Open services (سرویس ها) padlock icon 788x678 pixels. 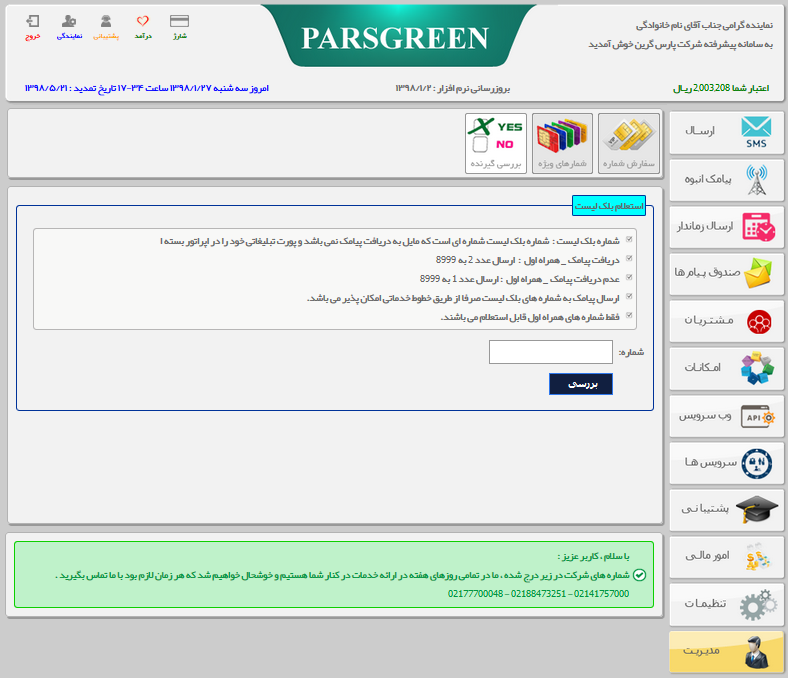tap(757, 463)
